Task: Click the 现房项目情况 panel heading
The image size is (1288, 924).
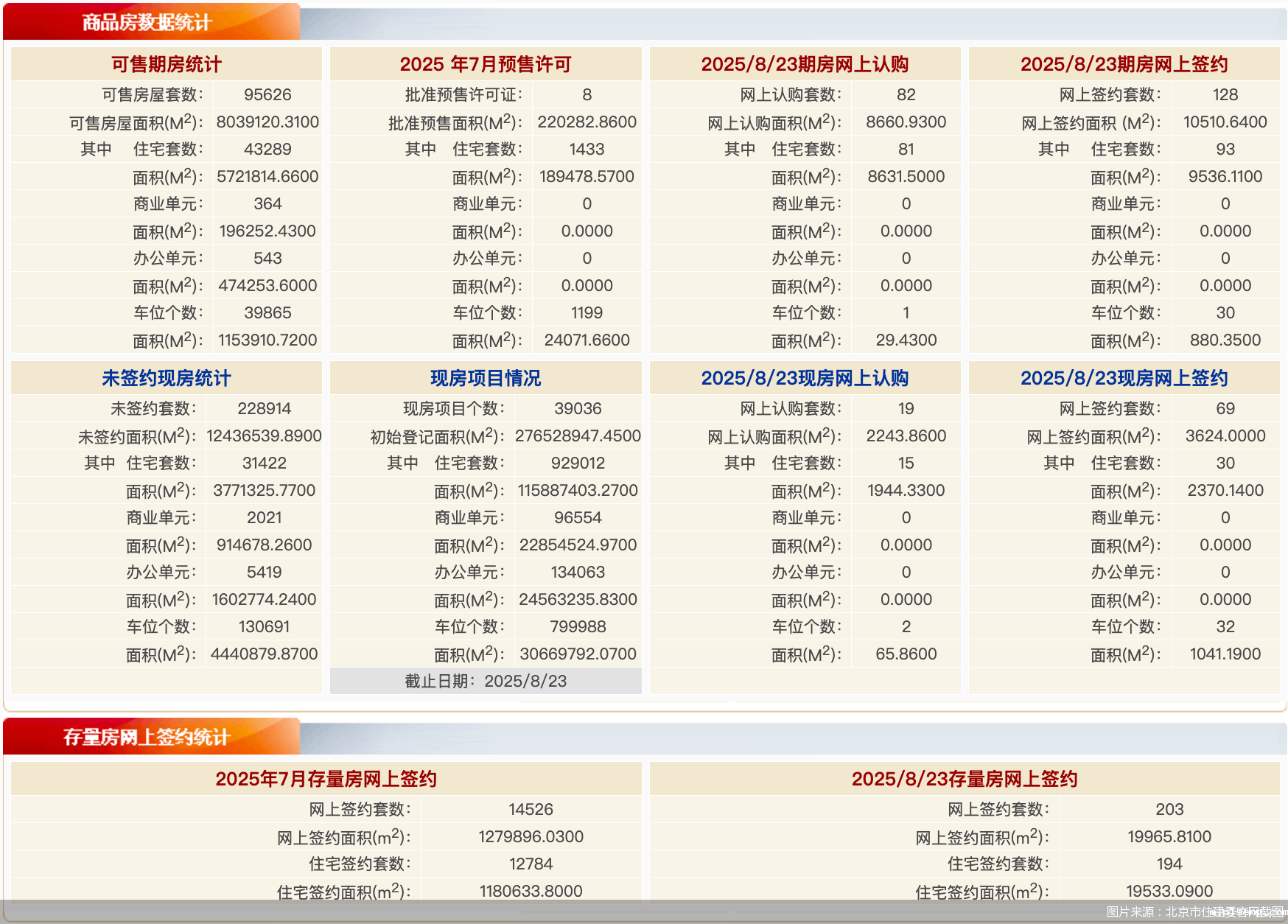Action: coord(486,378)
